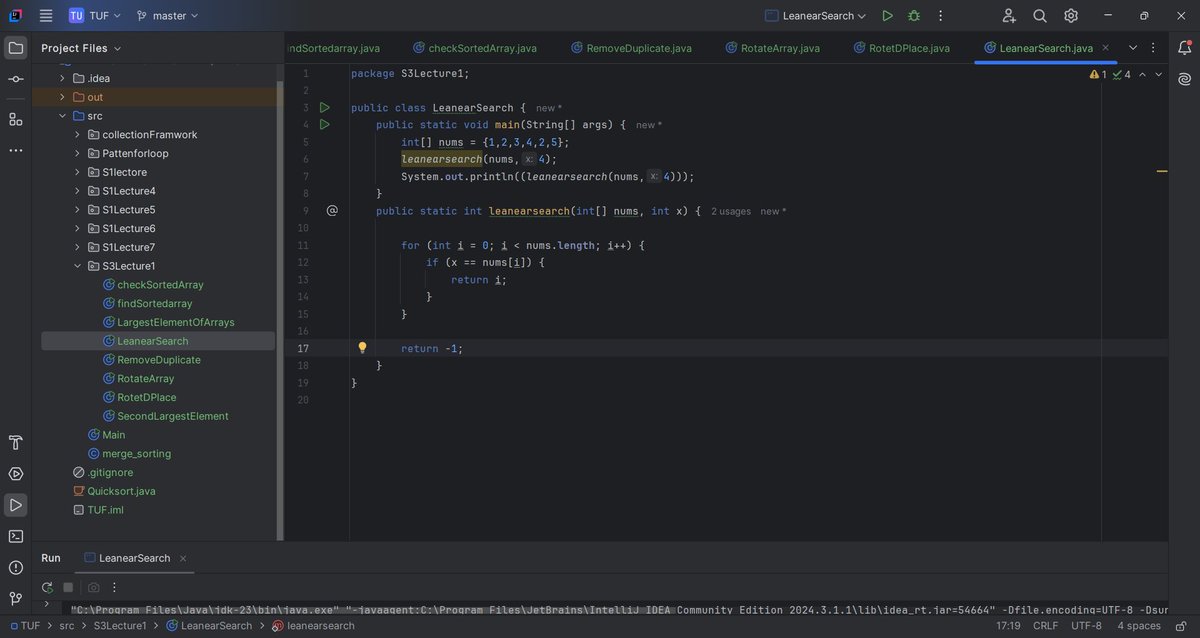Click the run gutter icon beside main method
This screenshot has width=1200, height=638.
pyautogui.click(x=324, y=124)
